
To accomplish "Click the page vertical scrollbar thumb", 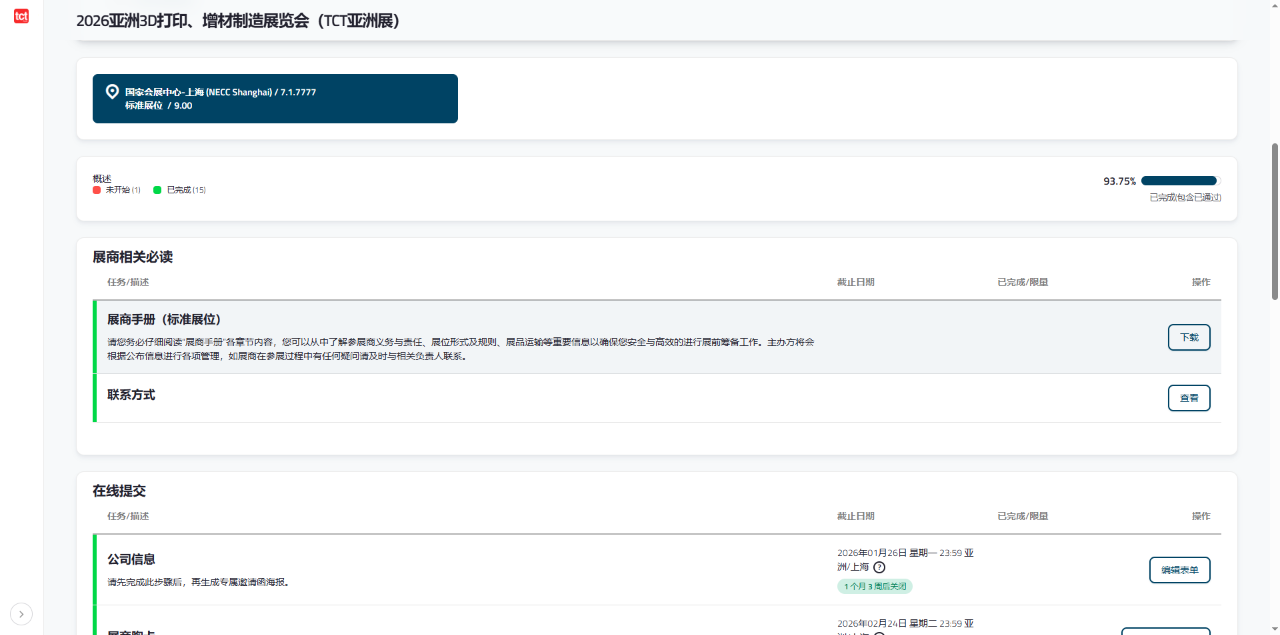I will [1274, 220].
